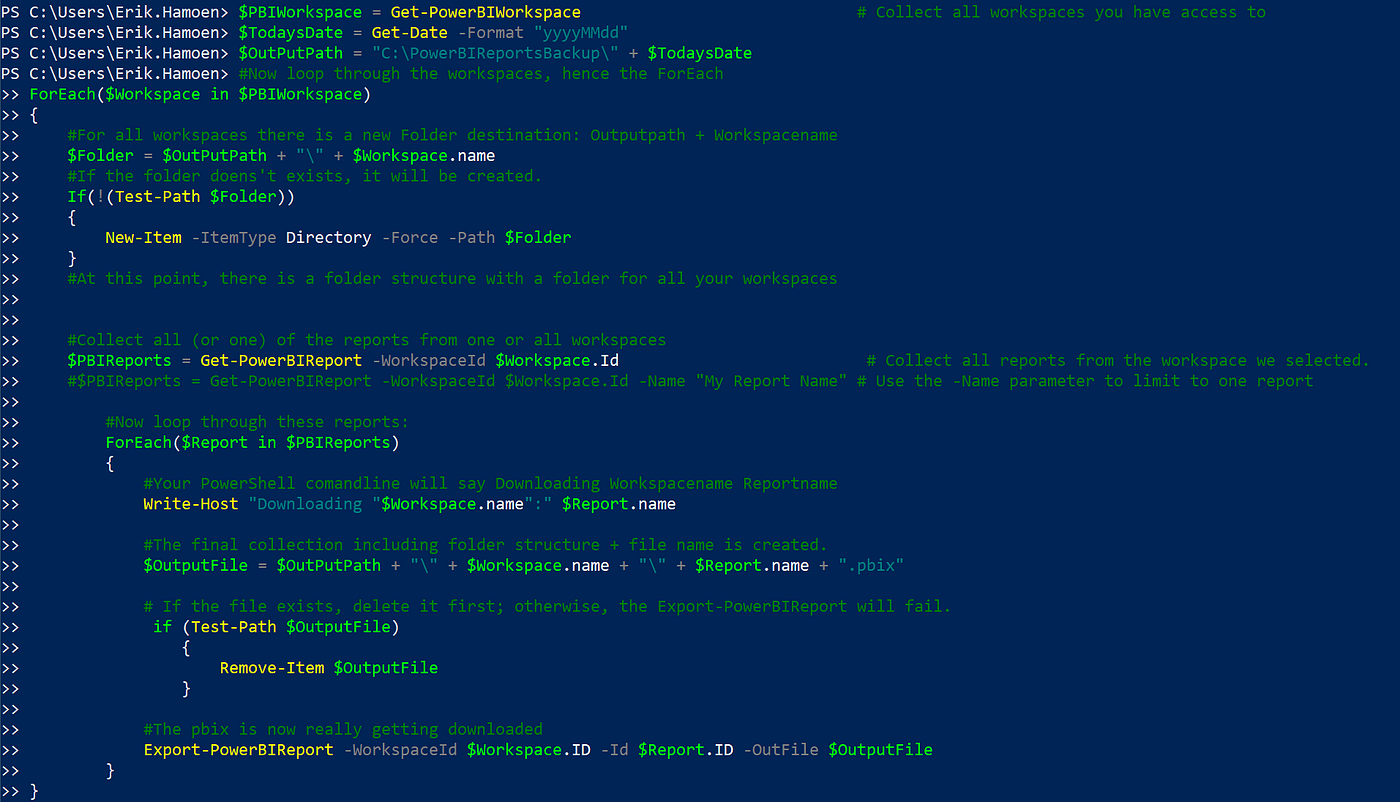The width and height of the screenshot is (1400, 802).
Task: Select the comment 'Collect all (or one) of the reports'
Action: pyautogui.click(x=366, y=340)
